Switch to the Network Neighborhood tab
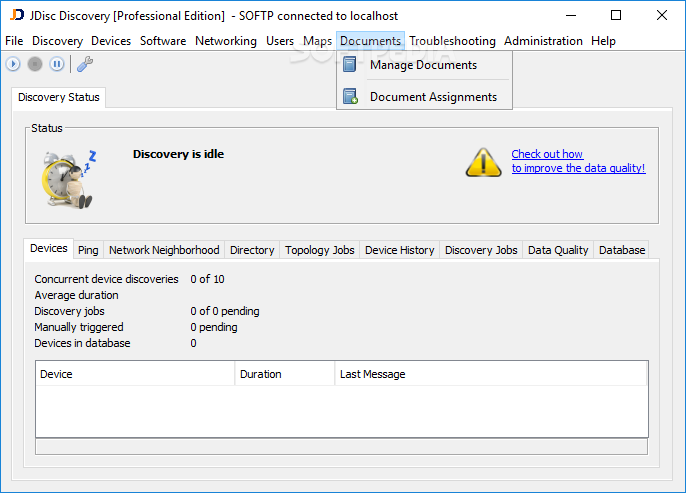This screenshot has width=686, height=493. (x=164, y=250)
